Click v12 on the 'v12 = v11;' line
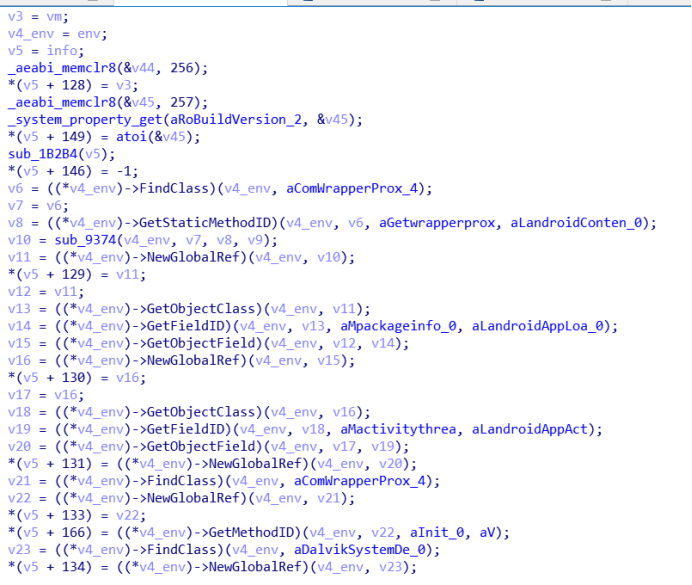This screenshot has width=692, height=585. pyautogui.click(x=19, y=292)
